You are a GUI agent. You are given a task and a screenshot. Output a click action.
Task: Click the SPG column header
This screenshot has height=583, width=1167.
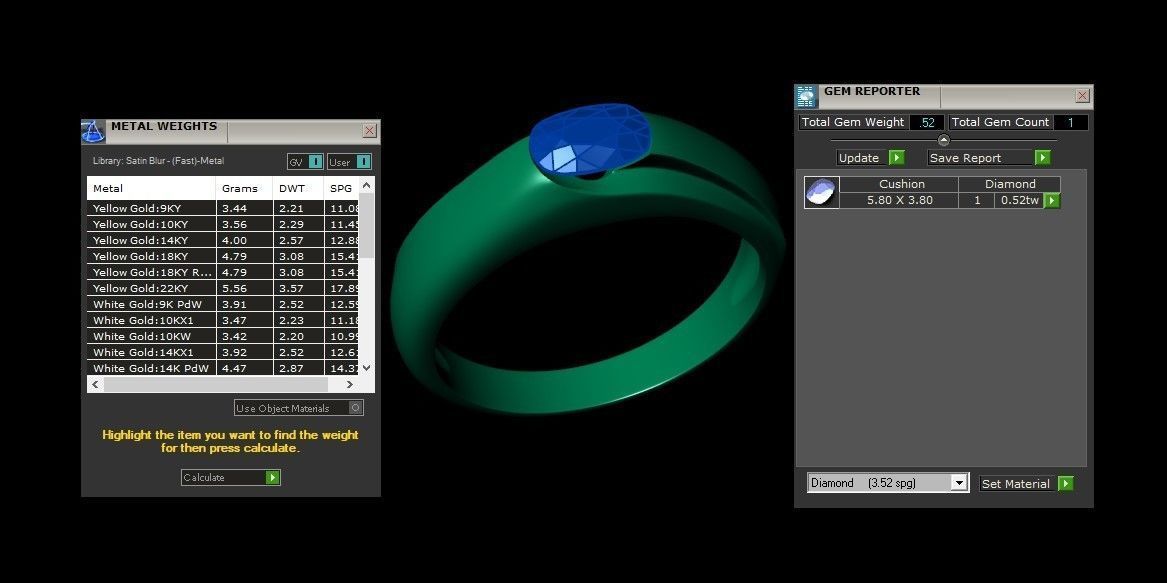[342, 188]
